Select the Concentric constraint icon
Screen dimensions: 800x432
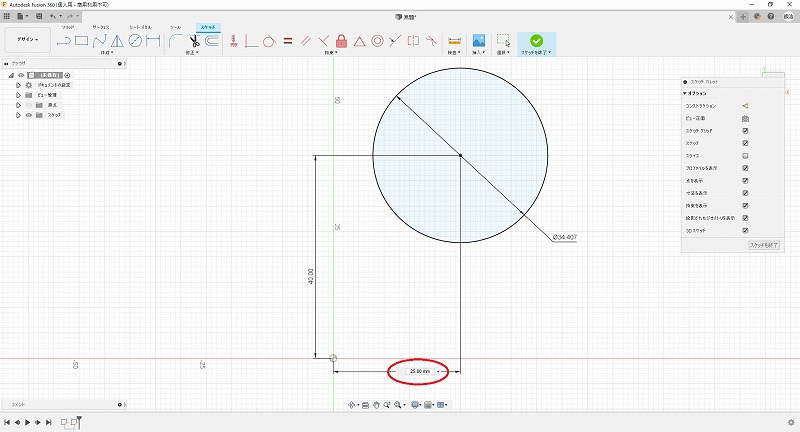[x=377, y=41]
